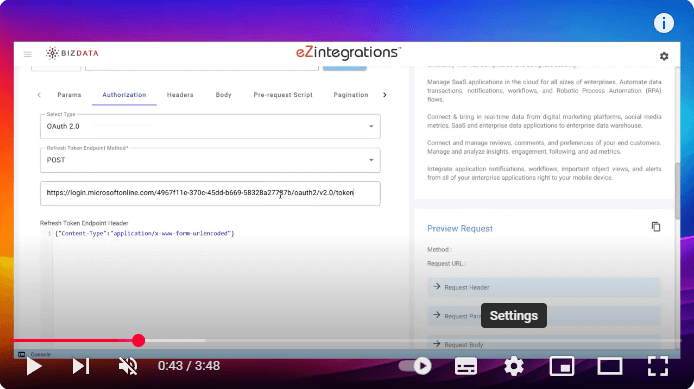This screenshot has height=389, width=694.
Task: Expand the Request Params section
Action: (544, 316)
